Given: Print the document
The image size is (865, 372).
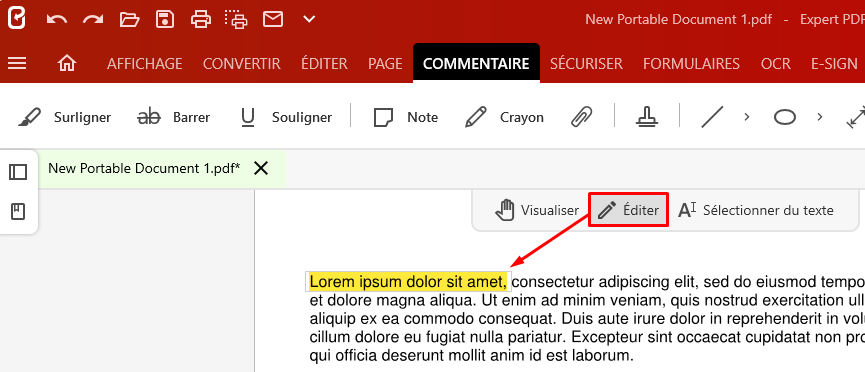Looking at the screenshot, I should tap(201, 20).
